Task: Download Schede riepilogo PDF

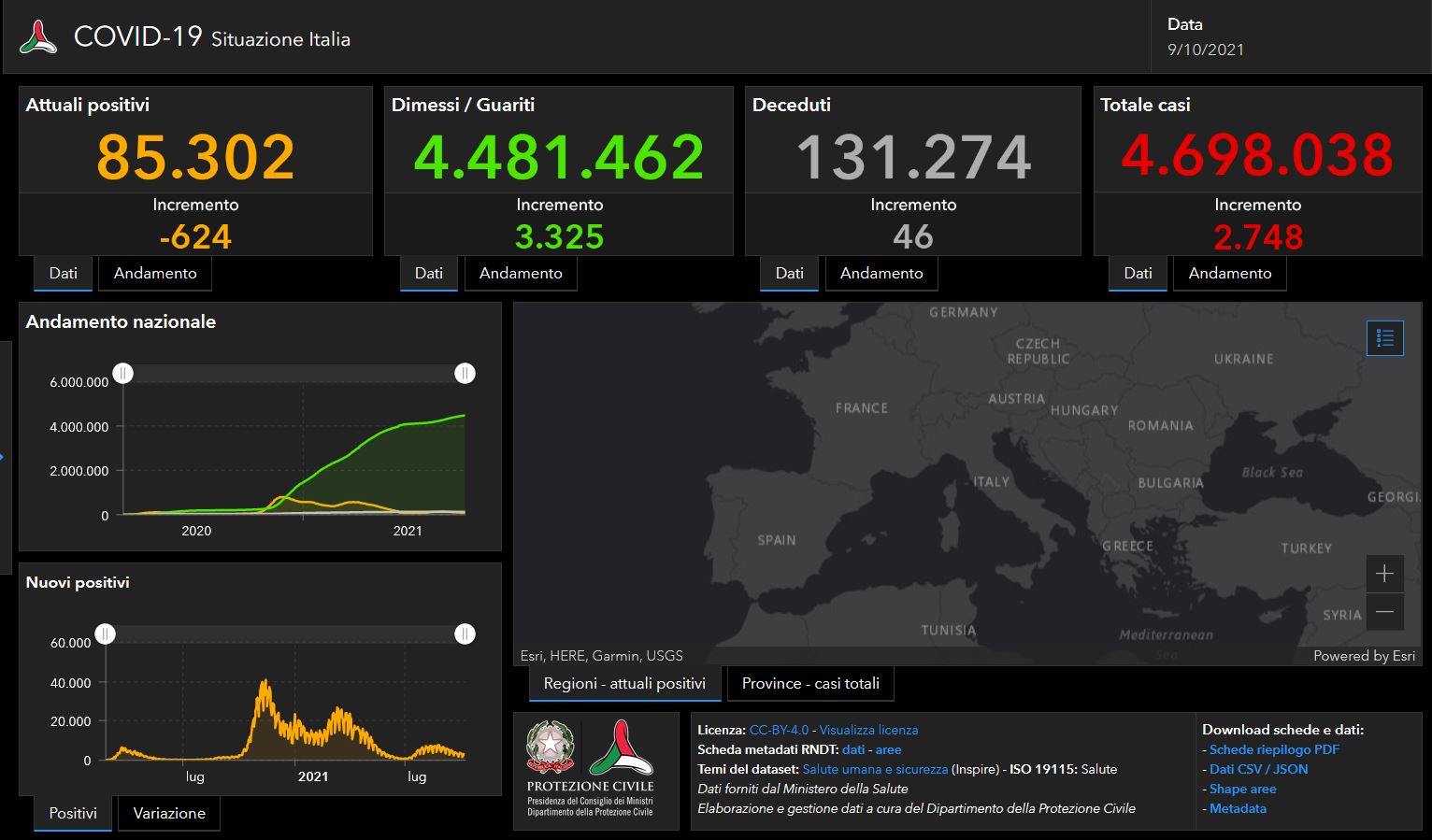Action: 1274,749
